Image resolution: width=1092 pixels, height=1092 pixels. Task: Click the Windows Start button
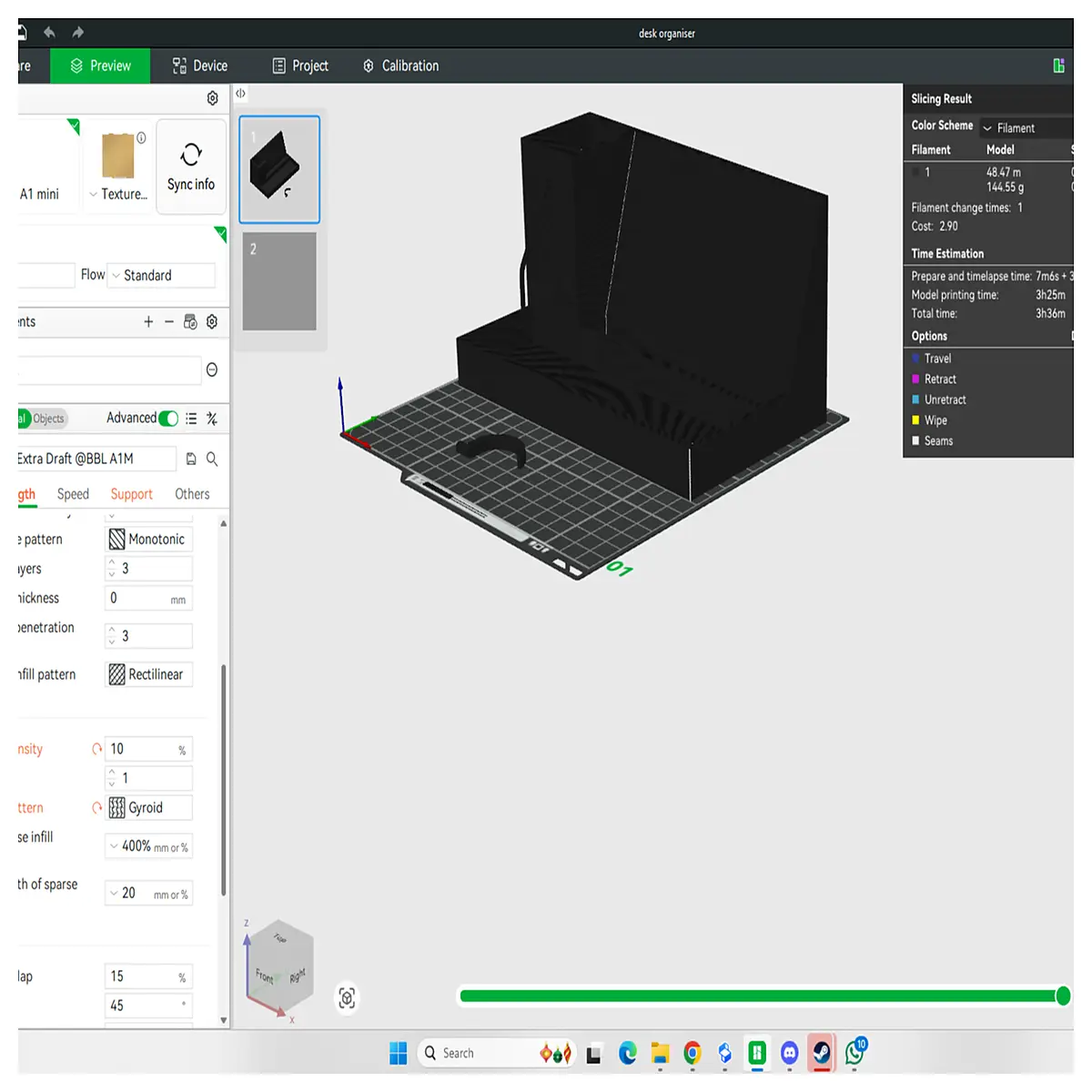pyautogui.click(x=399, y=1053)
